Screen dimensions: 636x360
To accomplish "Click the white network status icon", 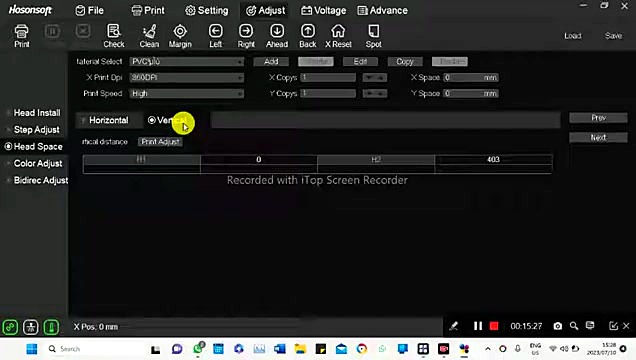I will pyautogui.click(x=31, y=327).
